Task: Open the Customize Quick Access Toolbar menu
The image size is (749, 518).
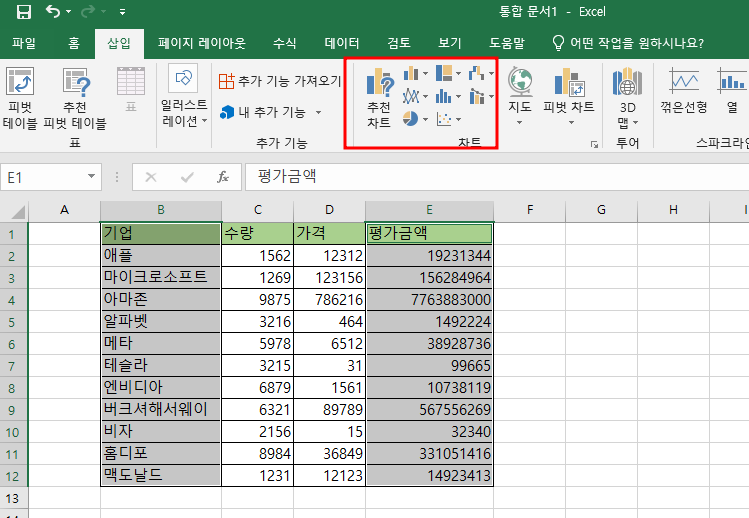Action: [123, 12]
